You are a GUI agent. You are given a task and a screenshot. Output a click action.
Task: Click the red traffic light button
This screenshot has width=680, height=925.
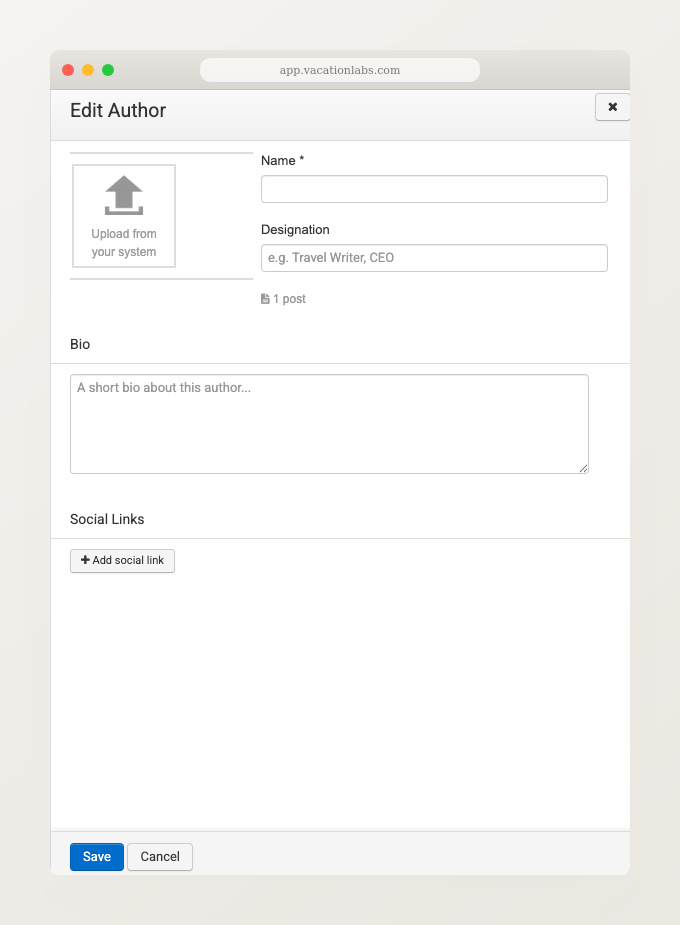(67, 70)
